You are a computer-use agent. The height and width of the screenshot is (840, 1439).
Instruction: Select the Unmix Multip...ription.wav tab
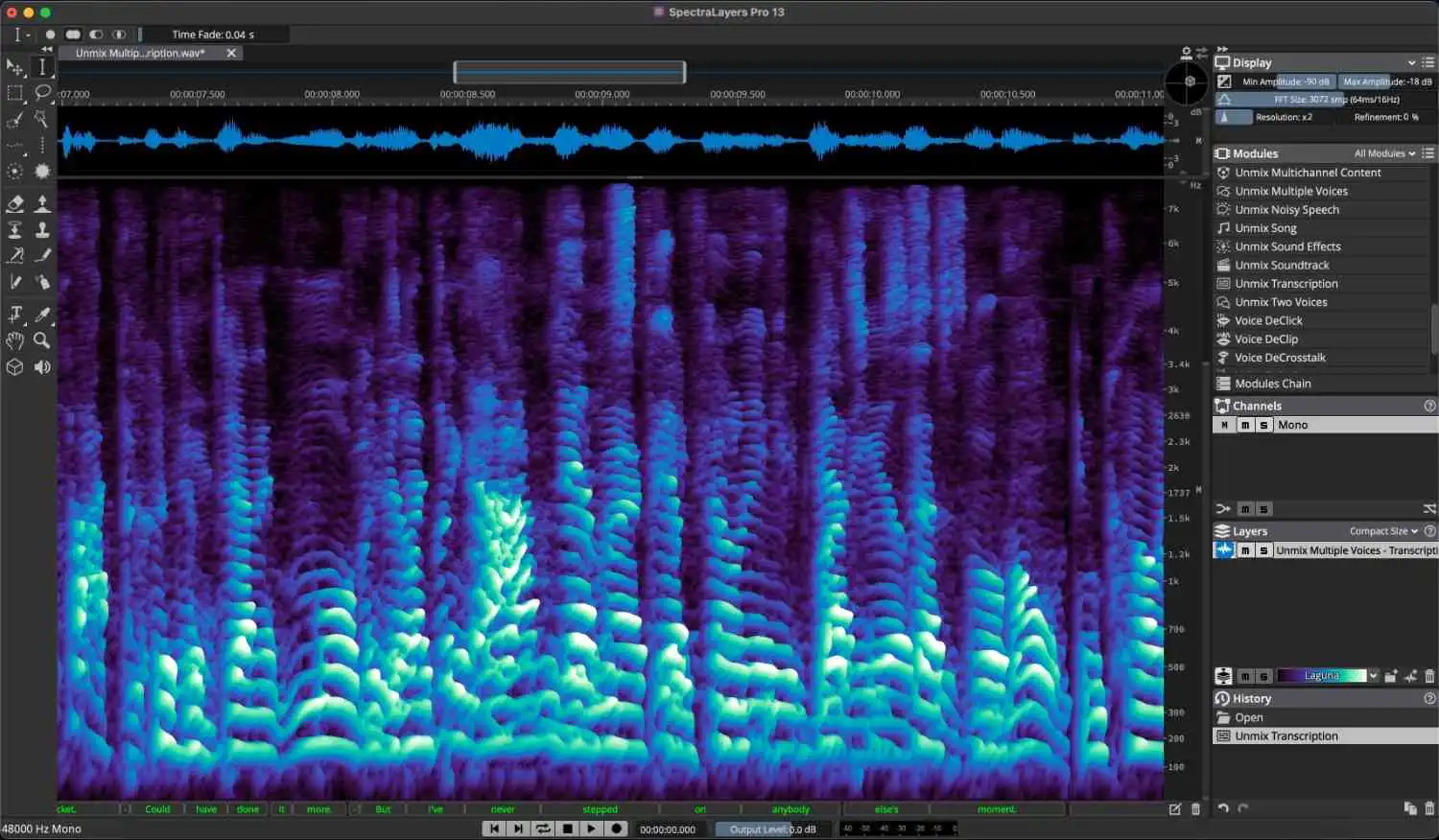coord(140,54)
